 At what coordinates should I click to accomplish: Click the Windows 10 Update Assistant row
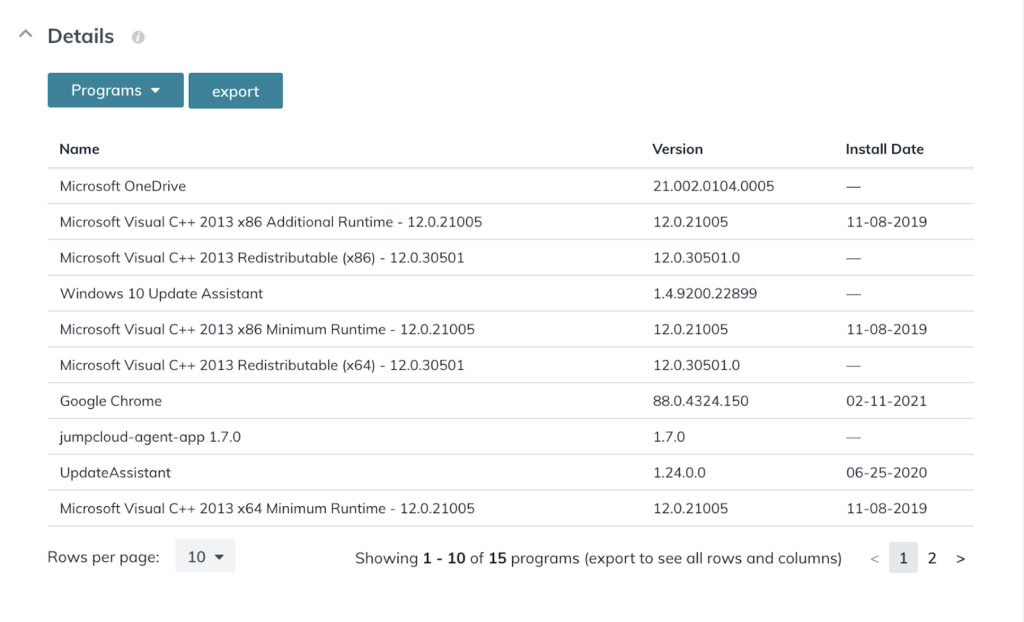click(x=161, y=294)
